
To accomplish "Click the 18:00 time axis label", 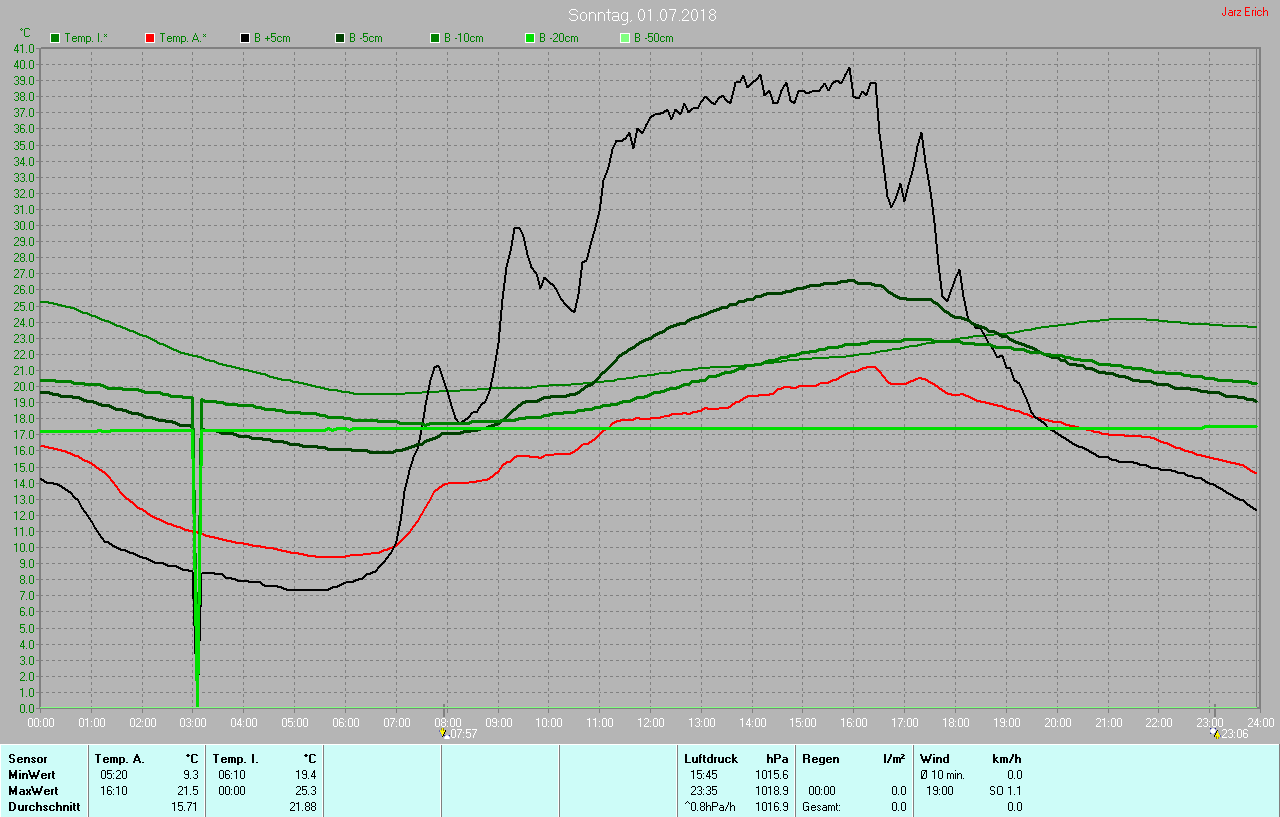I will coord(956,722).
